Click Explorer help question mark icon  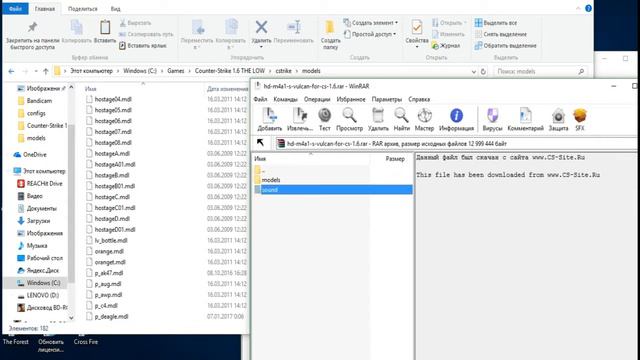point(588,8)
